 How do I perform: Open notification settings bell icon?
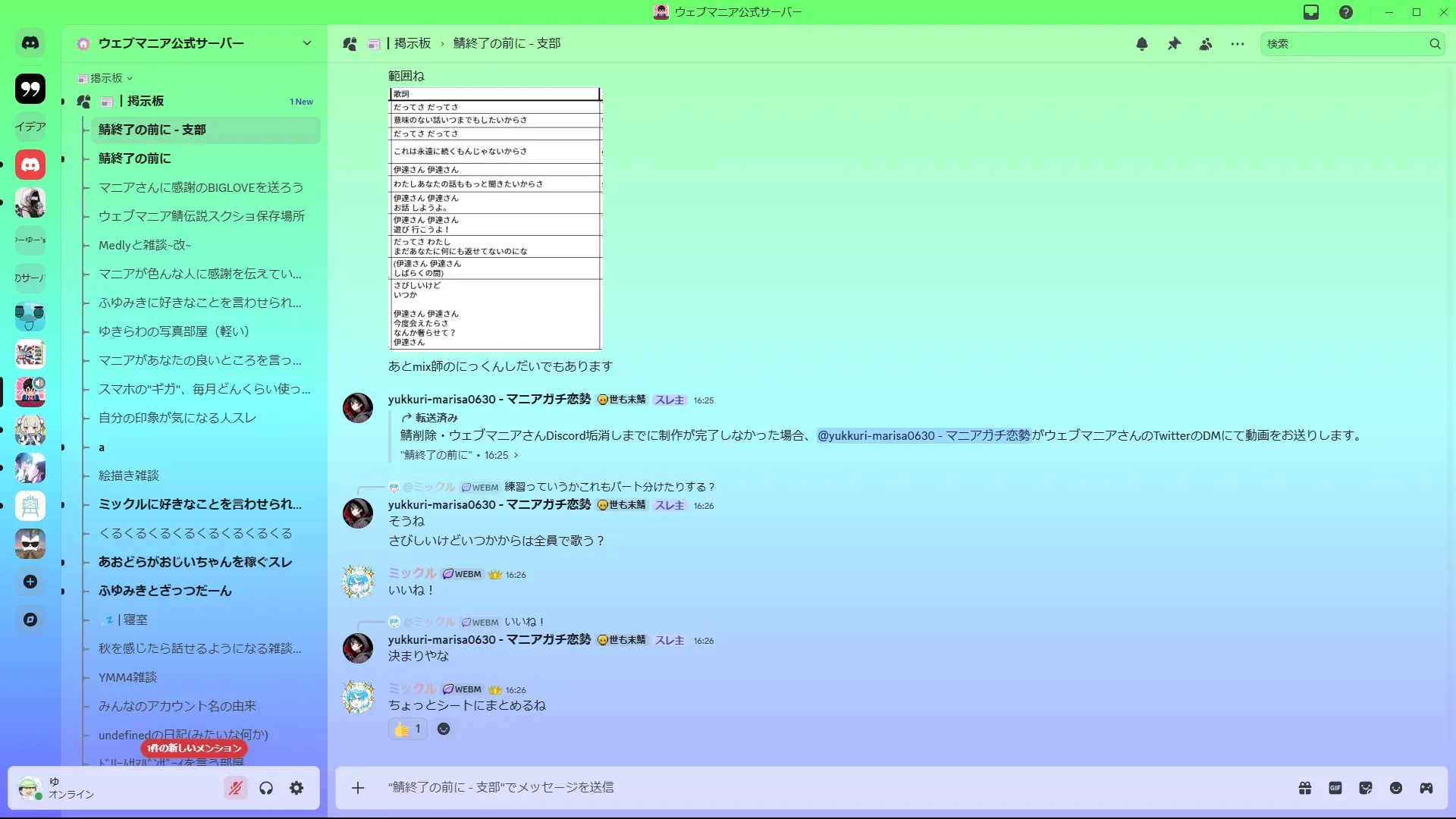point(1141,44)
